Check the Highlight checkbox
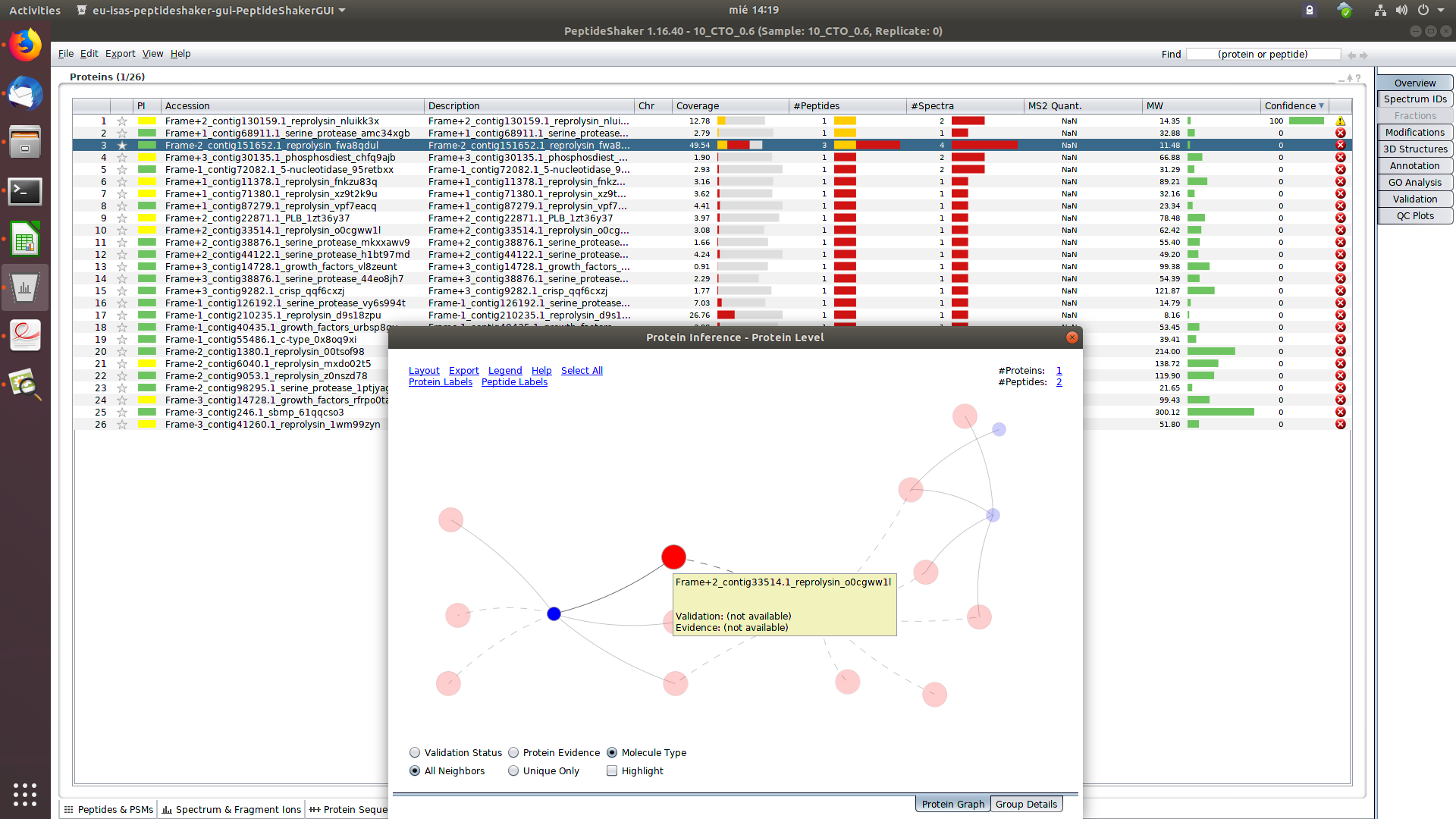The height and width of the screenshot is (819, 1456). pos(612,770)
